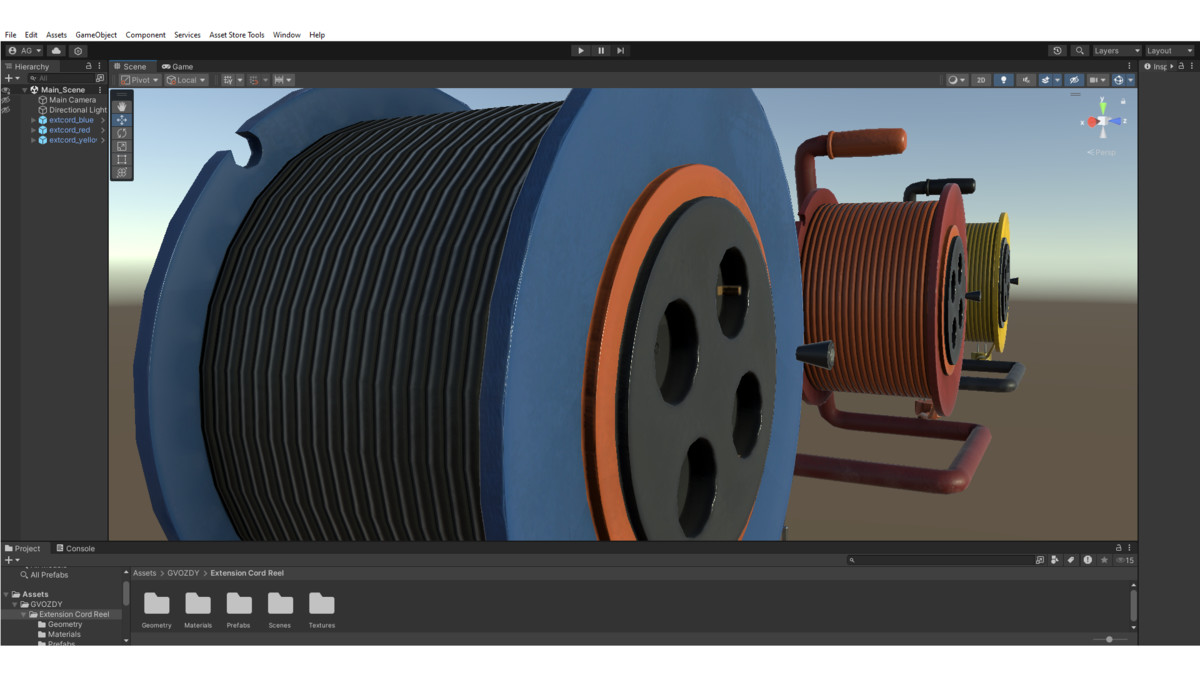Expand the extcord_blue object in Hierarchy
The height and width of the screenshot is (675, 1200).
click(33, 120)
